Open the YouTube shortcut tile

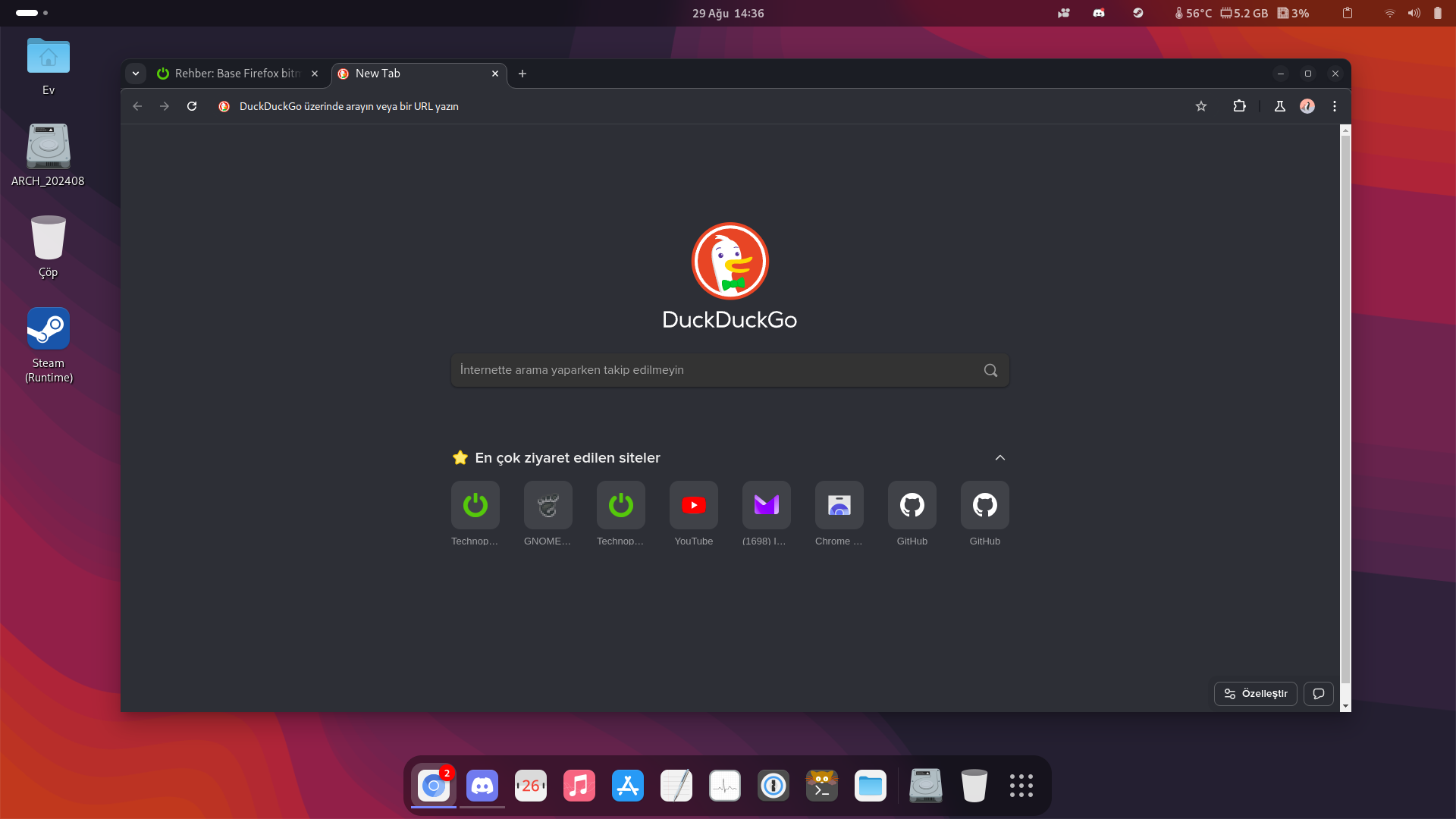tap(693, 505)
